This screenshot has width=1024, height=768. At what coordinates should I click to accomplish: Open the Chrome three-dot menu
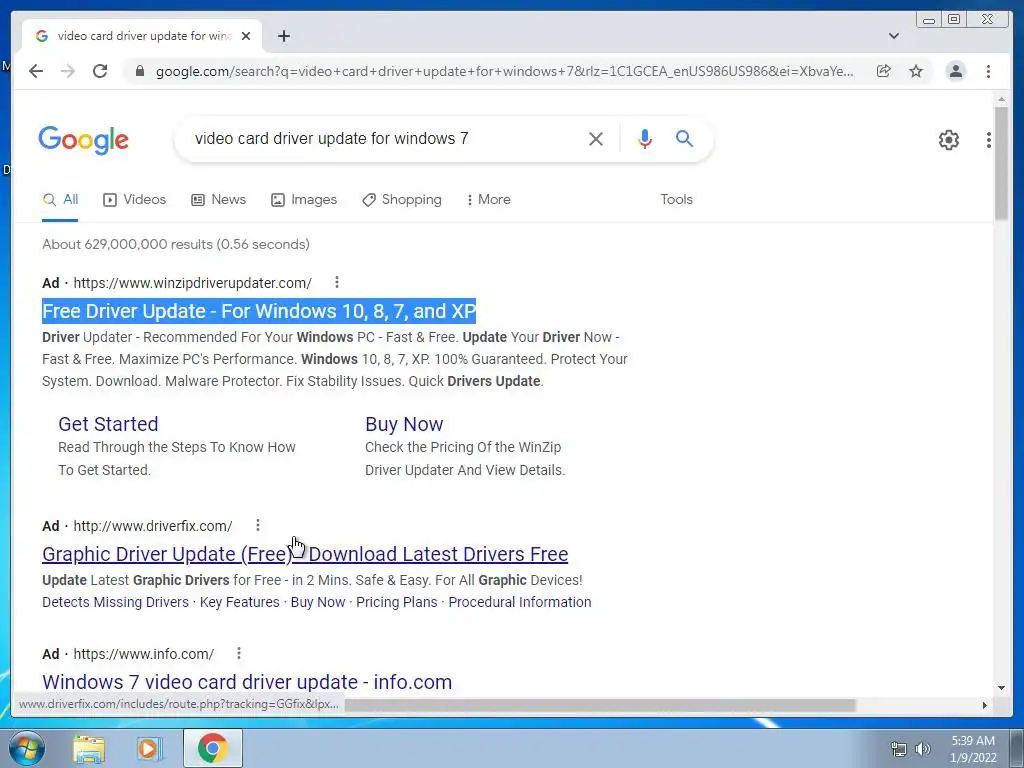click(988, 71)
